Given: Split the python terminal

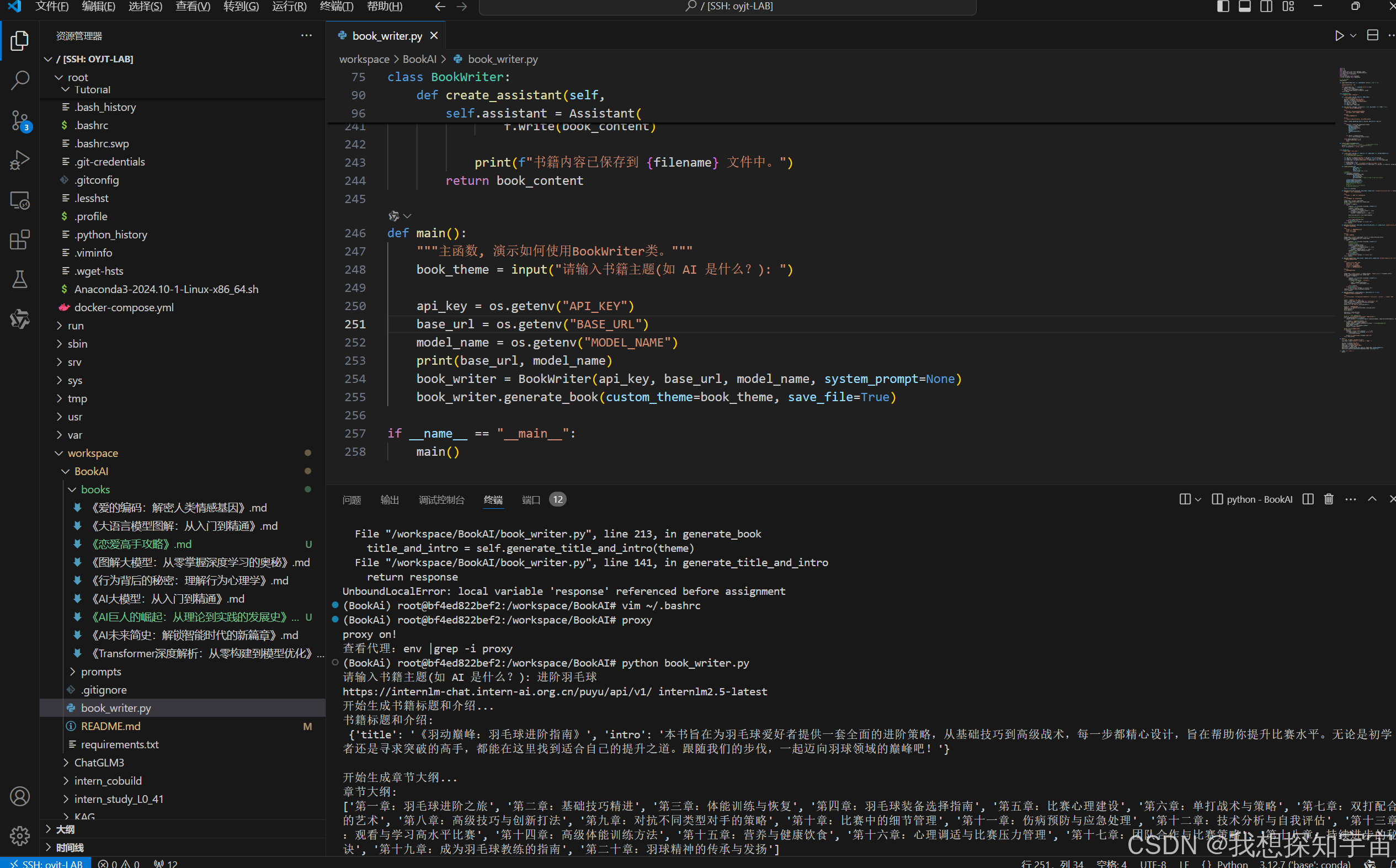Looking at the screenshot, I should click(x=1308, y=499).
